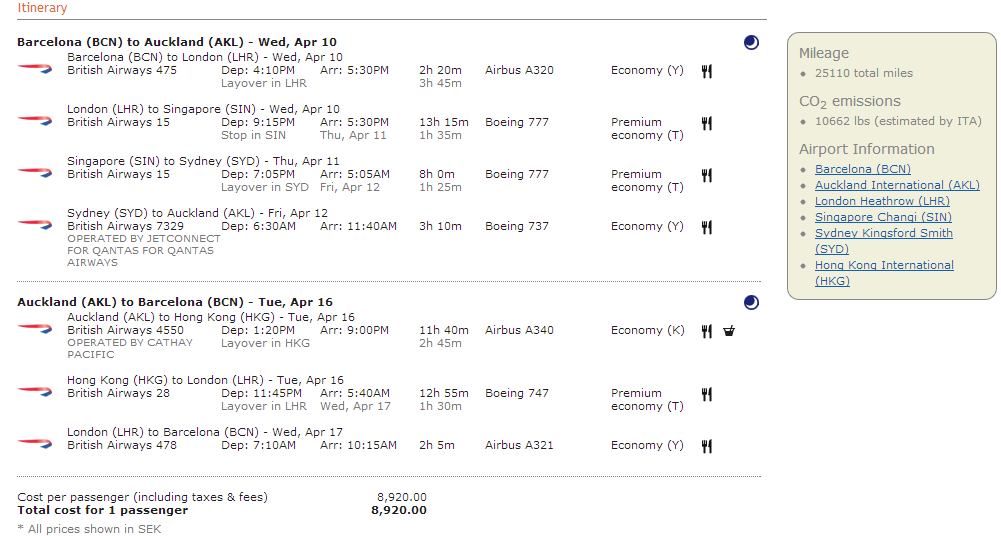Click the Barcelona to Auckland trip header

[177, 42]
